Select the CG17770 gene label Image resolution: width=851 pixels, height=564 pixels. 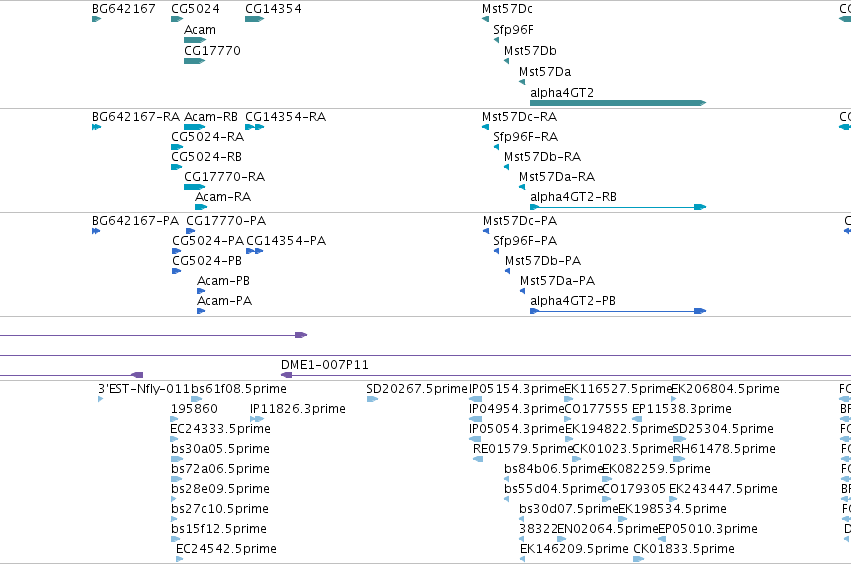click(212, 50)
